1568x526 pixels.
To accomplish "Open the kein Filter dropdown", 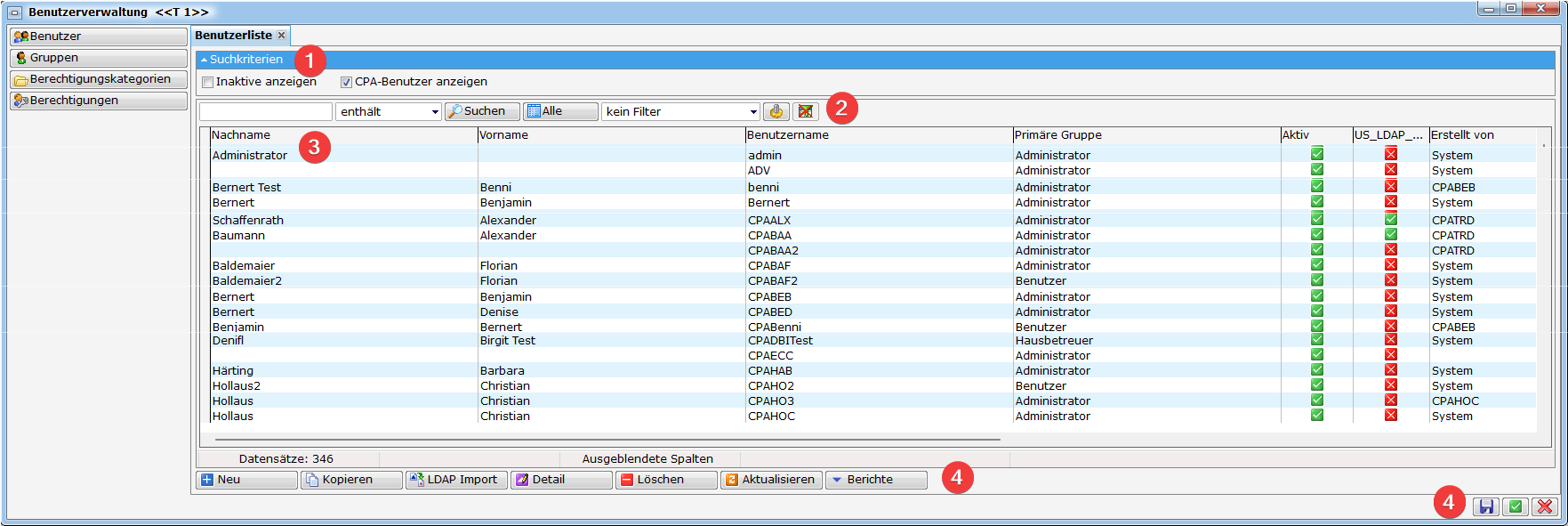I will pos(753,112).
